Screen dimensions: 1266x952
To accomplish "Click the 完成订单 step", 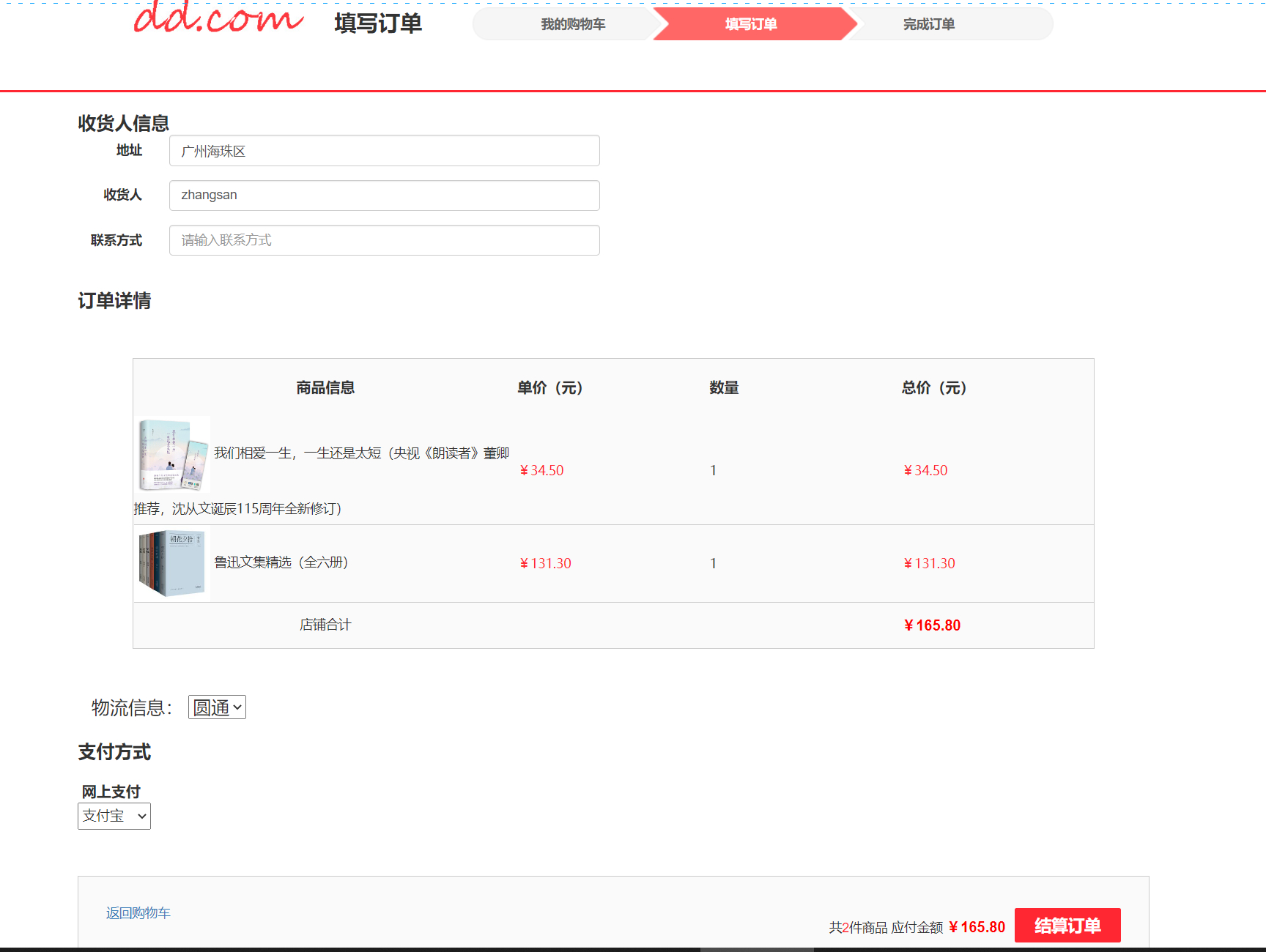I will click(928, 24).
